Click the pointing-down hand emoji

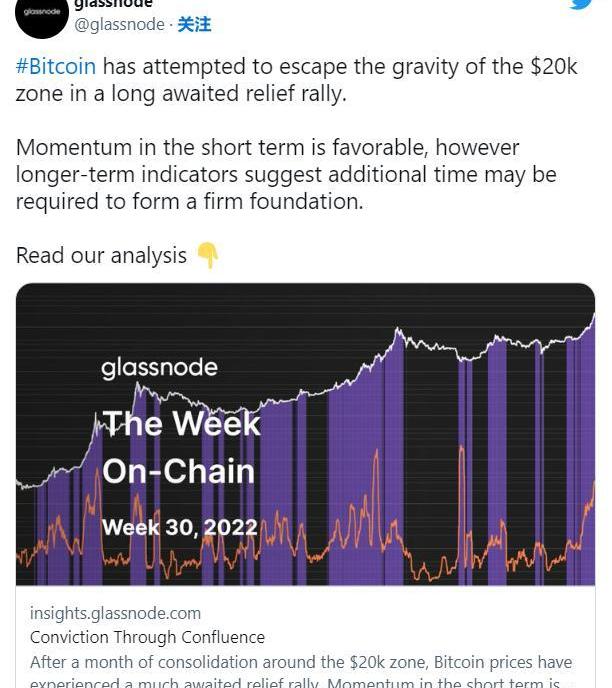pyautogui.click(x=207, y=255)
